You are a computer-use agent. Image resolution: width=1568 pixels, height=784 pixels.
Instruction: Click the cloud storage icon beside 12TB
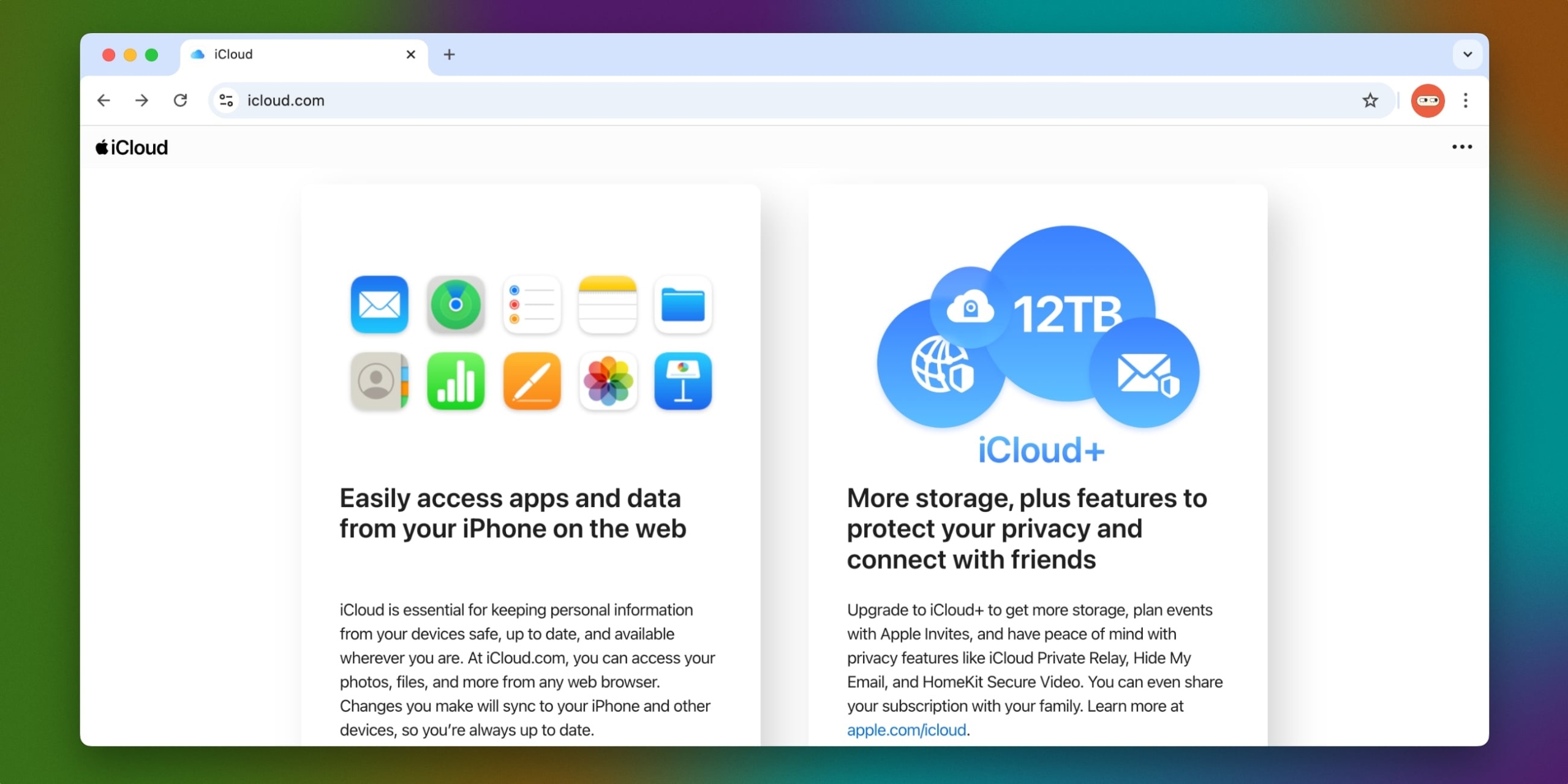click(x=970, y=307)
